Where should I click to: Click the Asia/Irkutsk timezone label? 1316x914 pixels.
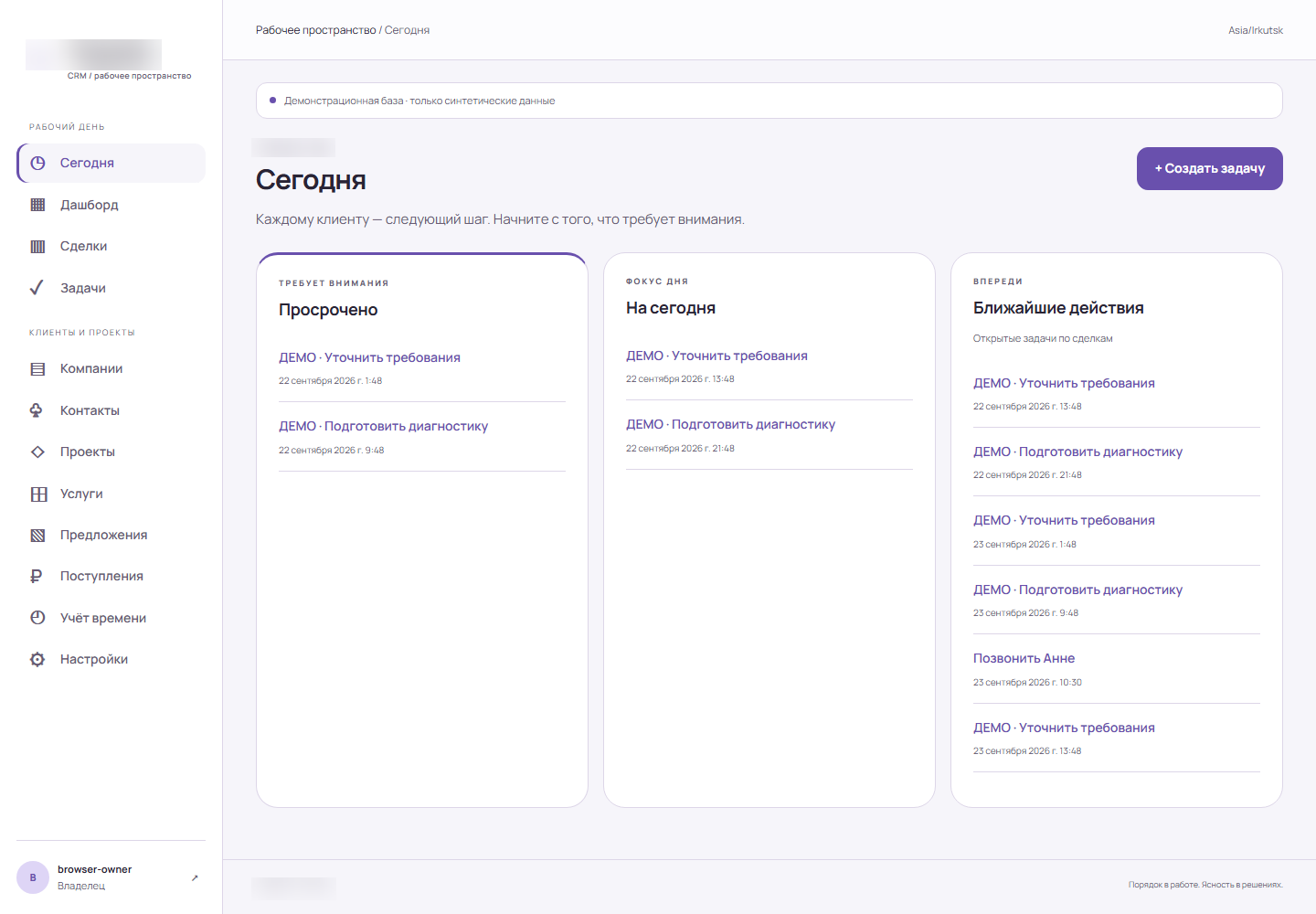coord(1256,30)
